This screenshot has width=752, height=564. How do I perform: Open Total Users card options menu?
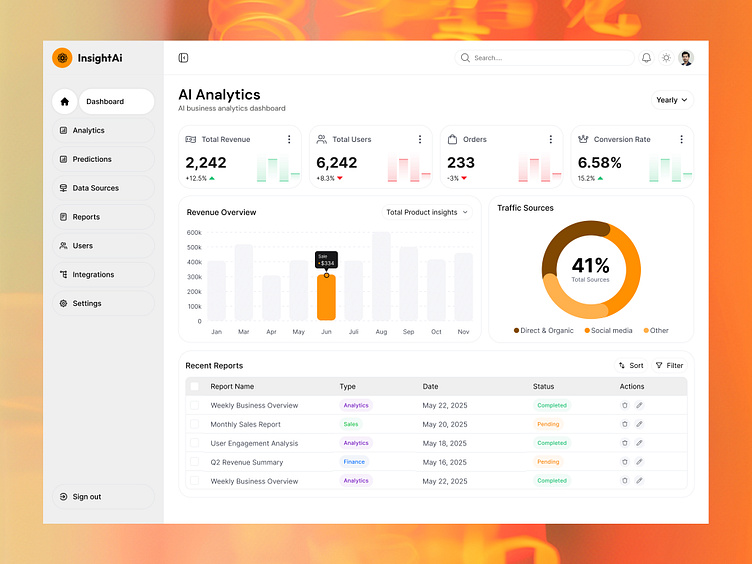[x=420, y=139]
